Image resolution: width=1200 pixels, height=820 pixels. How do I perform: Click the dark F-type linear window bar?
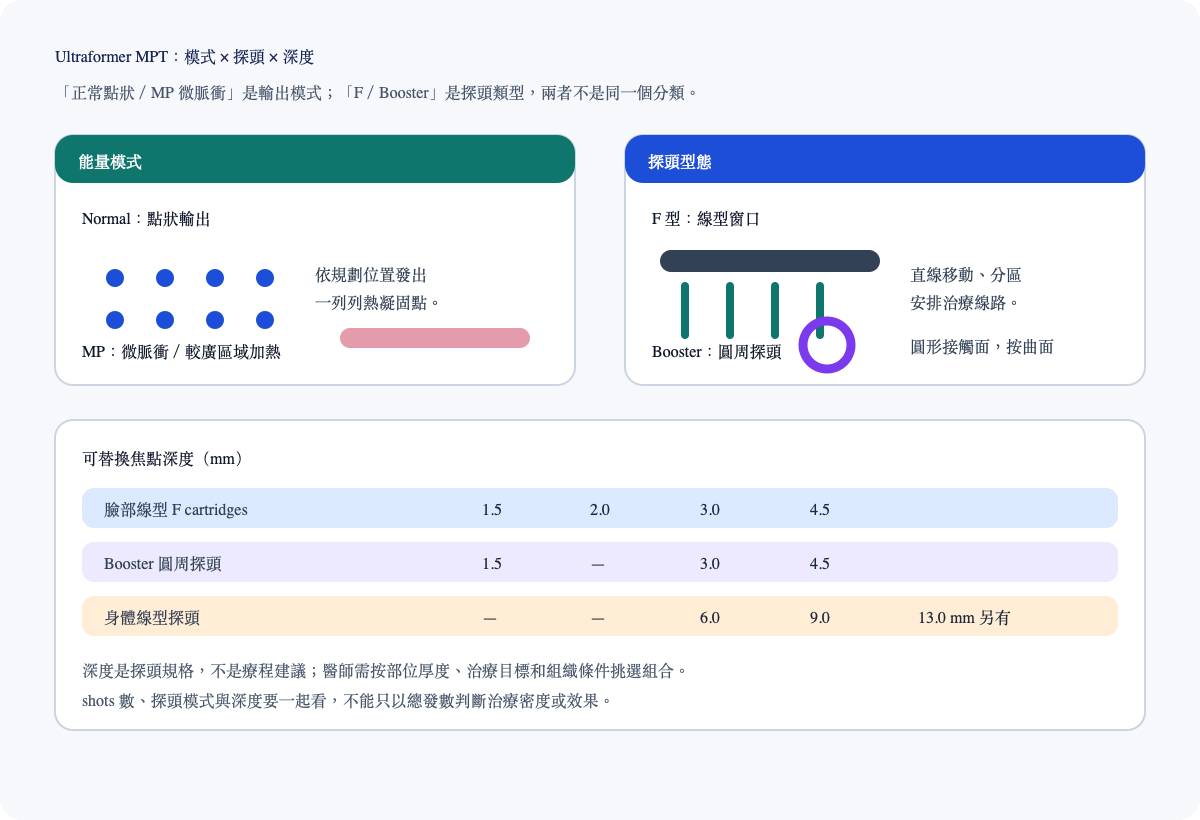tap(770, 261)
